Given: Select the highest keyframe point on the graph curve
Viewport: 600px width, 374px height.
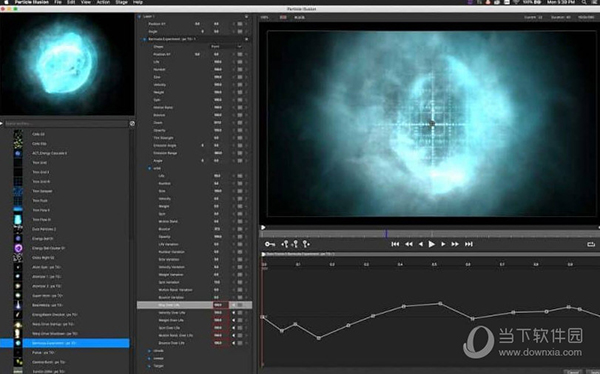Looking at the screenshot, I should 440,304.
